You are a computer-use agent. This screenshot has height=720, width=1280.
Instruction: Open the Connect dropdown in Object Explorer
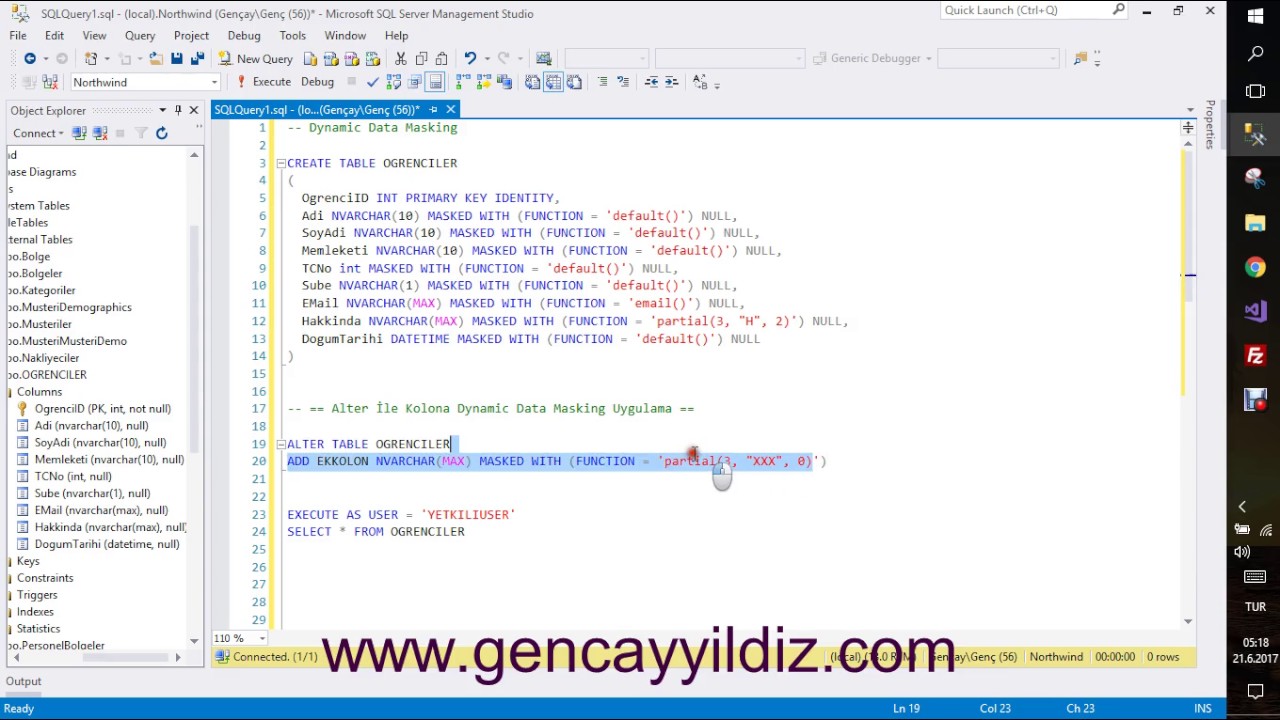coord(38,133)
